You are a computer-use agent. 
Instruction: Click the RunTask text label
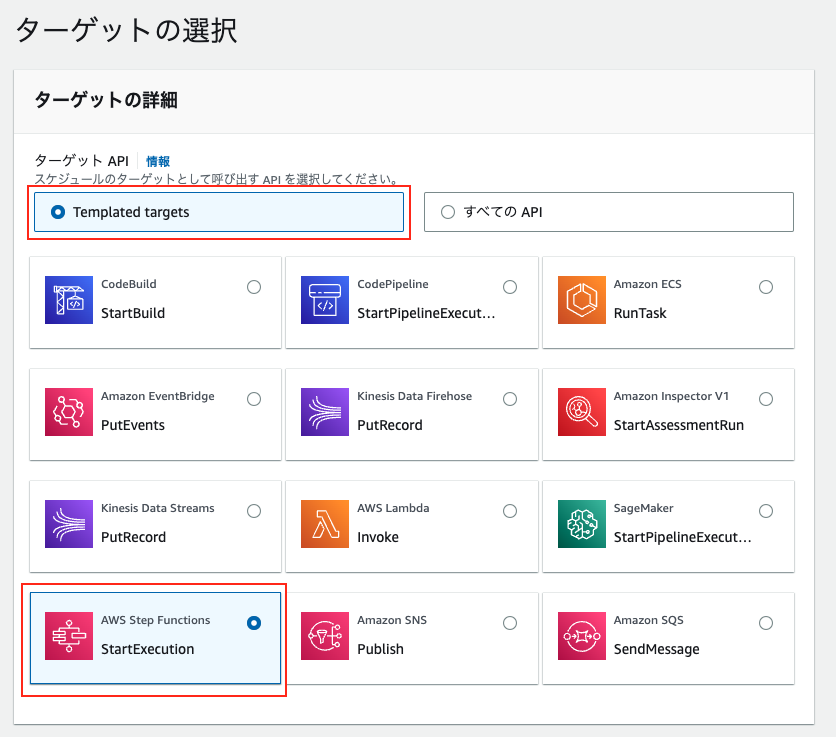pos(640,313)
